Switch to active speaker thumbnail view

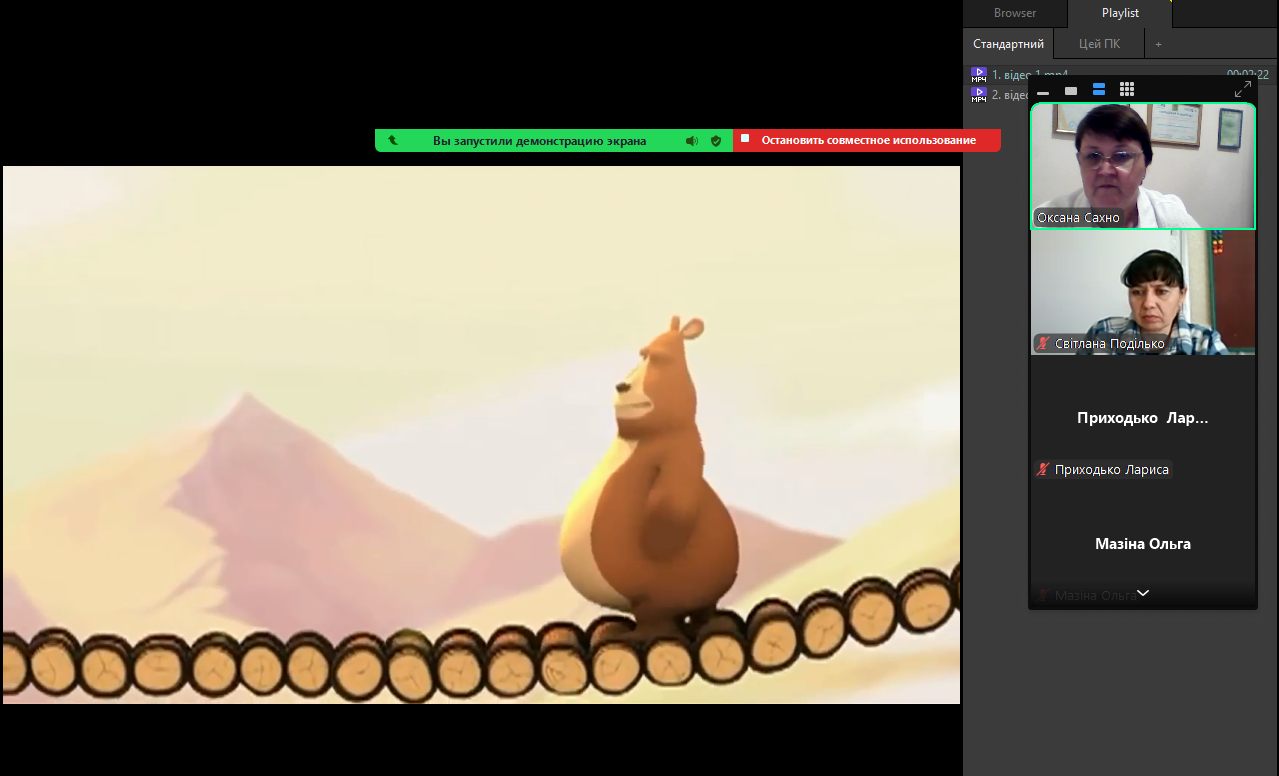tap(1071, 91)
